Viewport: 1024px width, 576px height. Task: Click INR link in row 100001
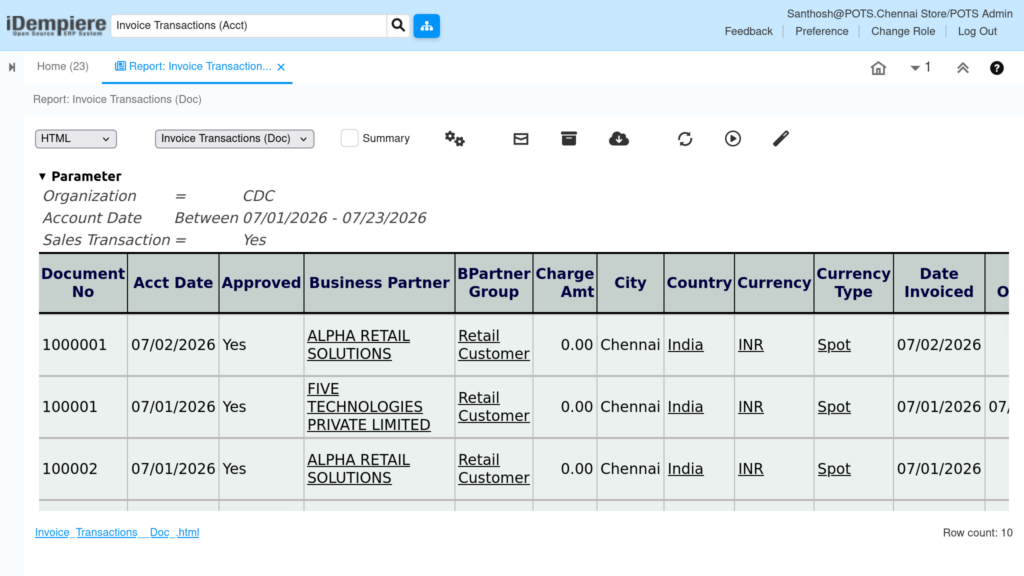[x=750, y=407]
